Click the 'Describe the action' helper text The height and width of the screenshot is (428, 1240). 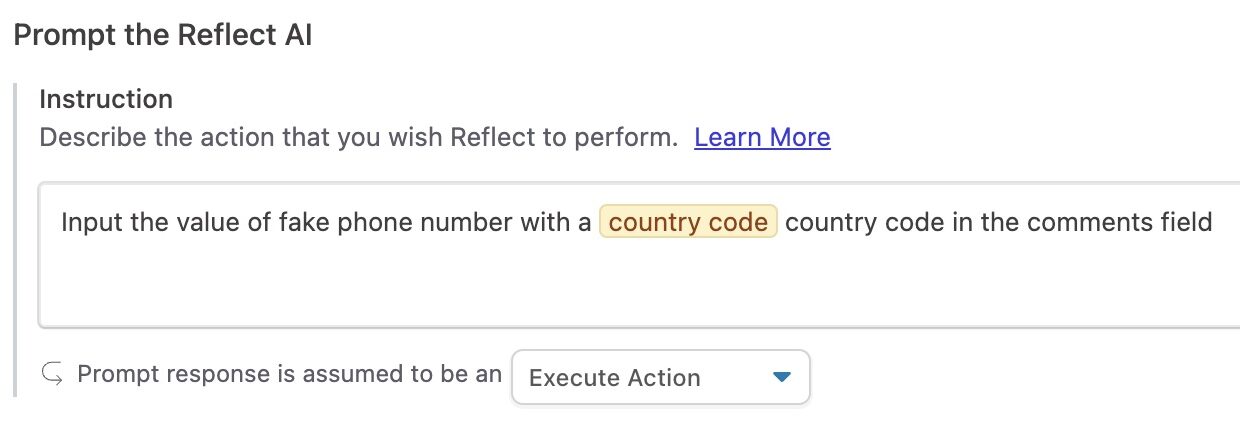(x=359, y=137)
